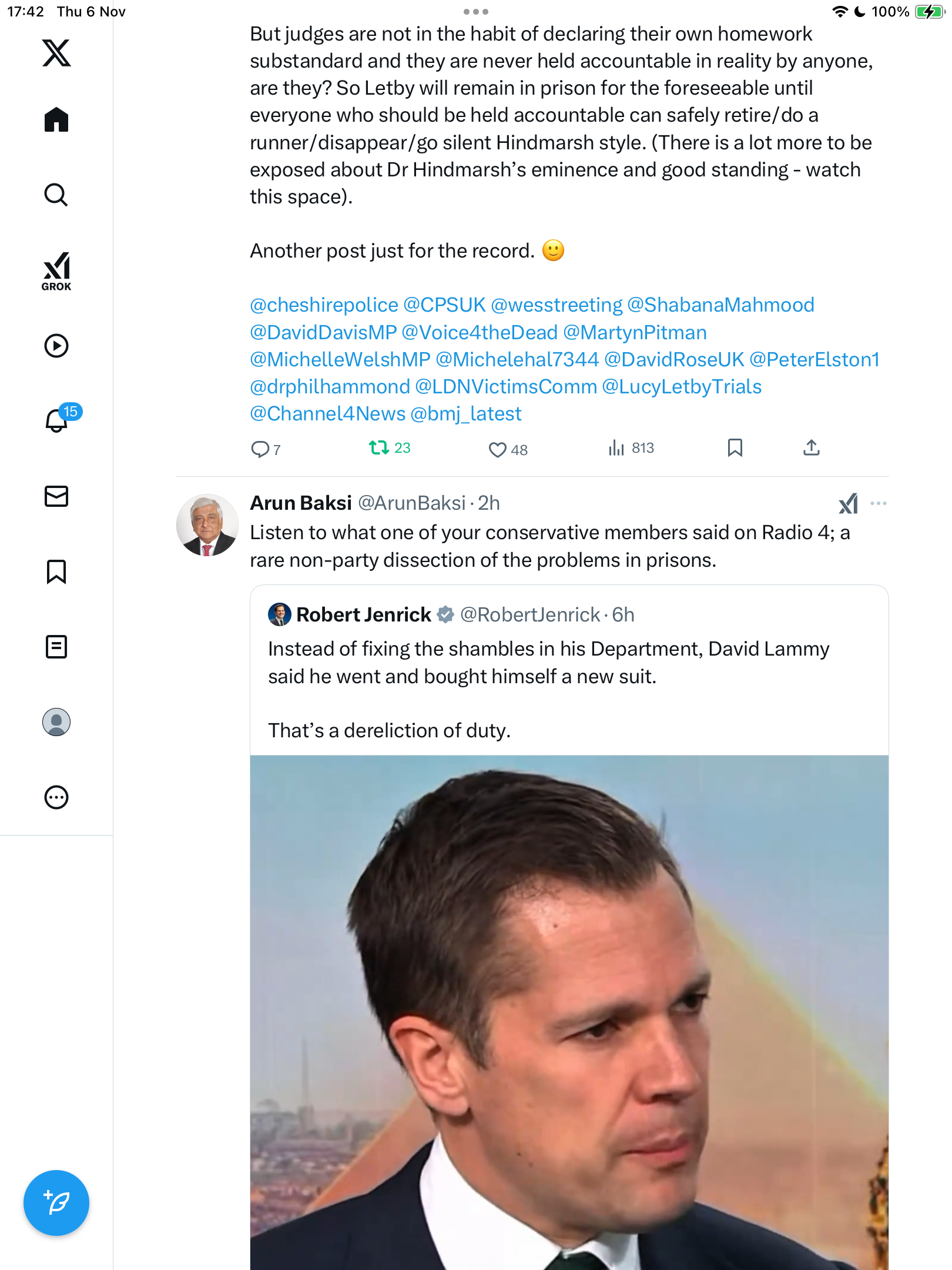
Task: Open the share menu for the post
Action: click(812, 448)
